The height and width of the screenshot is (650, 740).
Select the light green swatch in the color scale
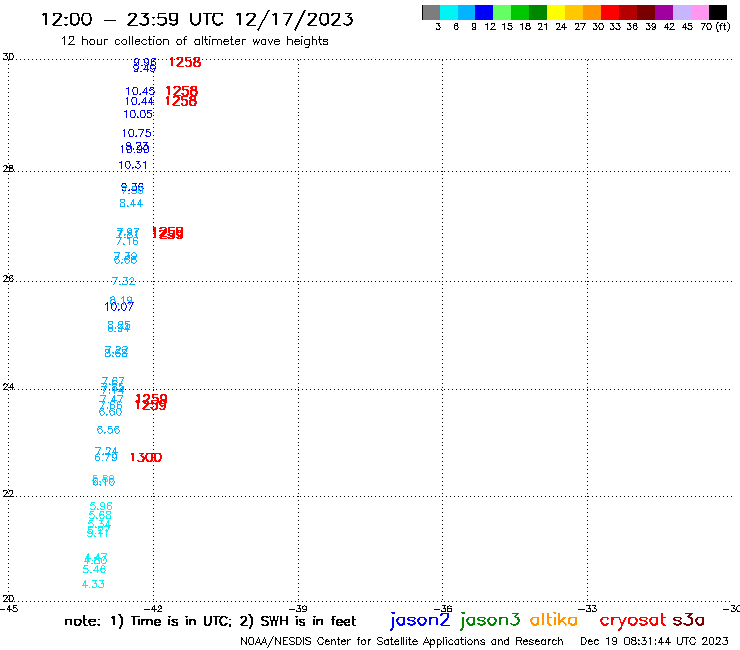point(502,12)
